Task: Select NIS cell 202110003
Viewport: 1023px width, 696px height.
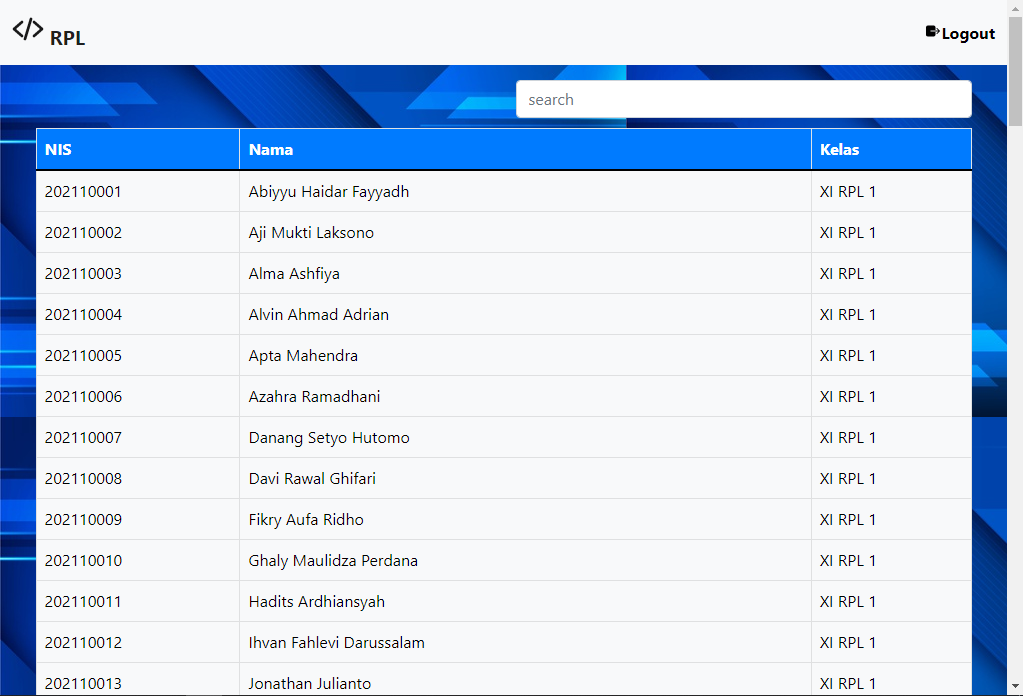Action: point(83,274)
